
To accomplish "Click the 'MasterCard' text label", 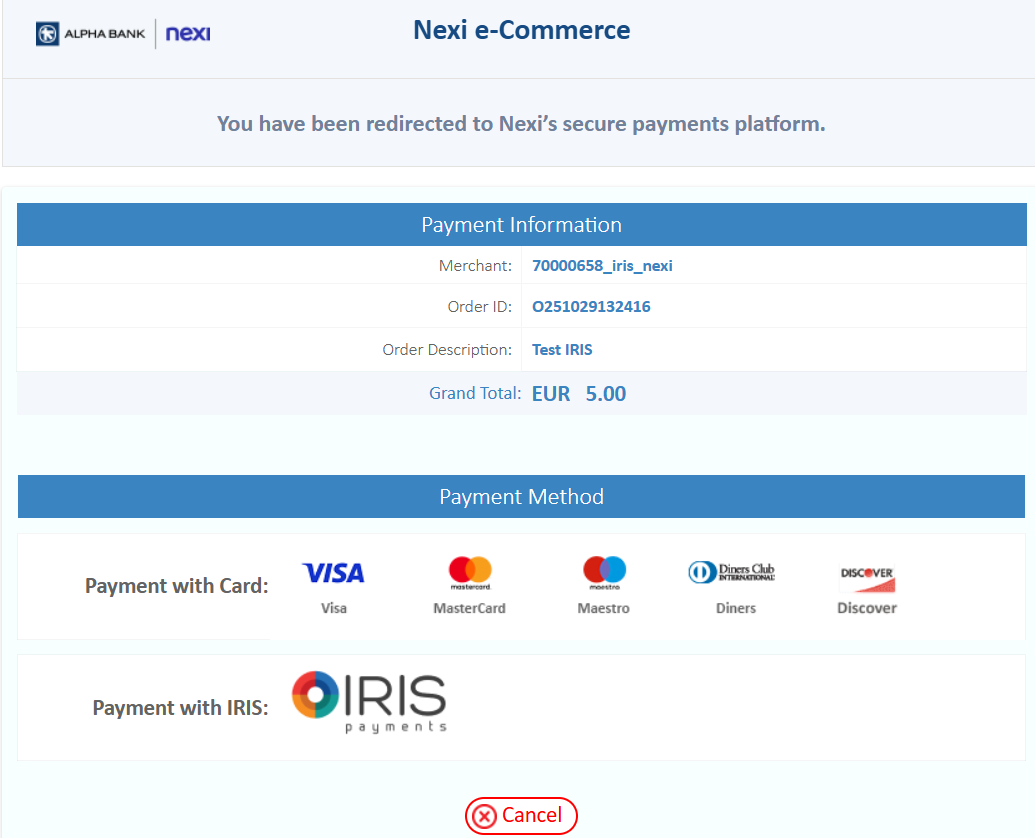I will (x=469, y=608).
